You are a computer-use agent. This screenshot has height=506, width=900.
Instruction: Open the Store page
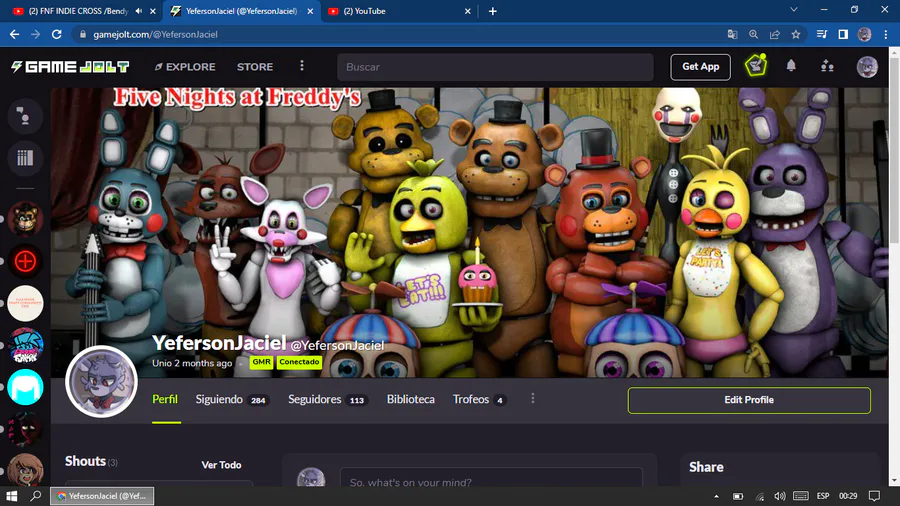pos(255,67)
